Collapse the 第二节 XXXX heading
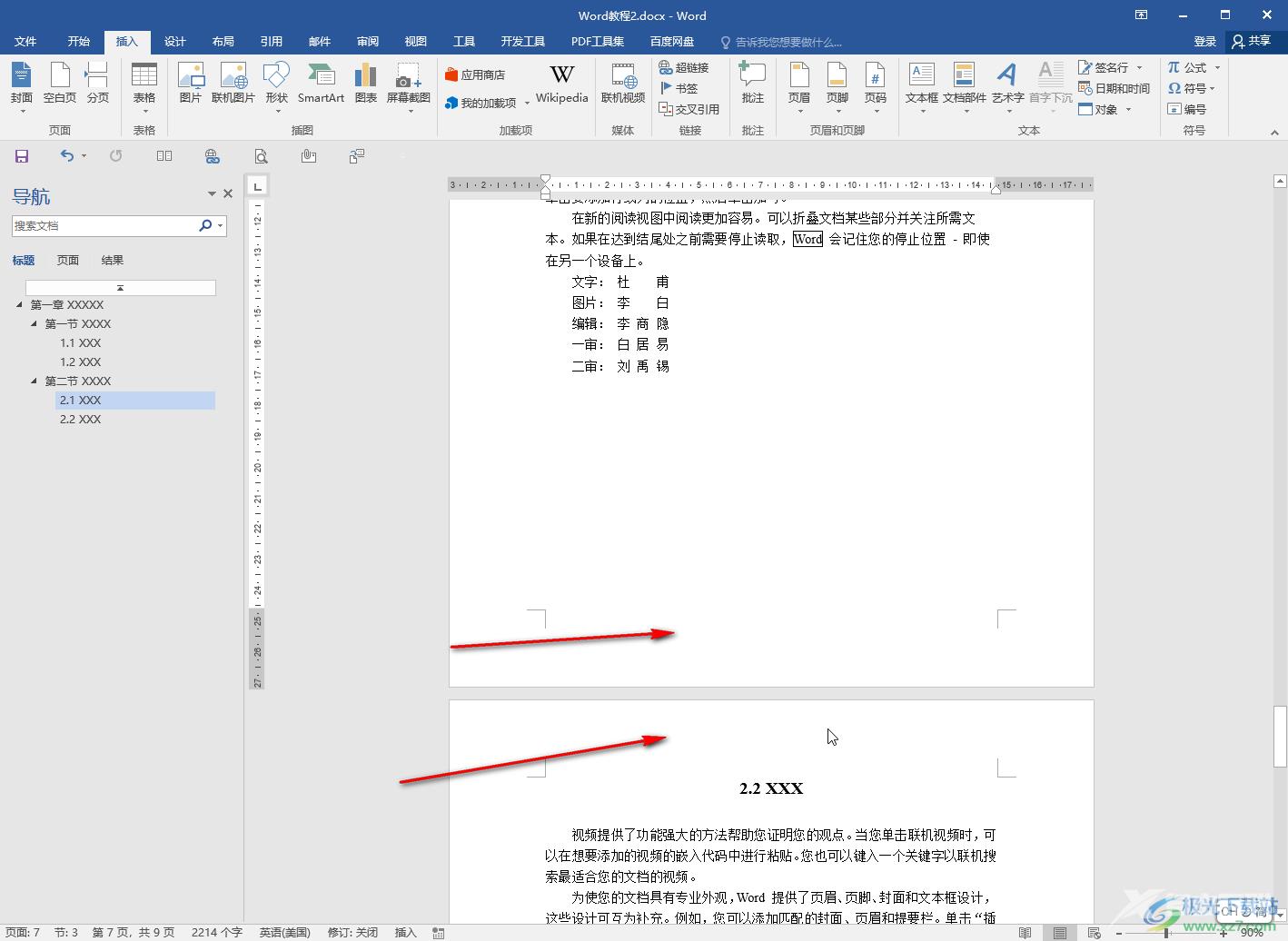This screenshot has width=1288, height=941. coord(35,381)
